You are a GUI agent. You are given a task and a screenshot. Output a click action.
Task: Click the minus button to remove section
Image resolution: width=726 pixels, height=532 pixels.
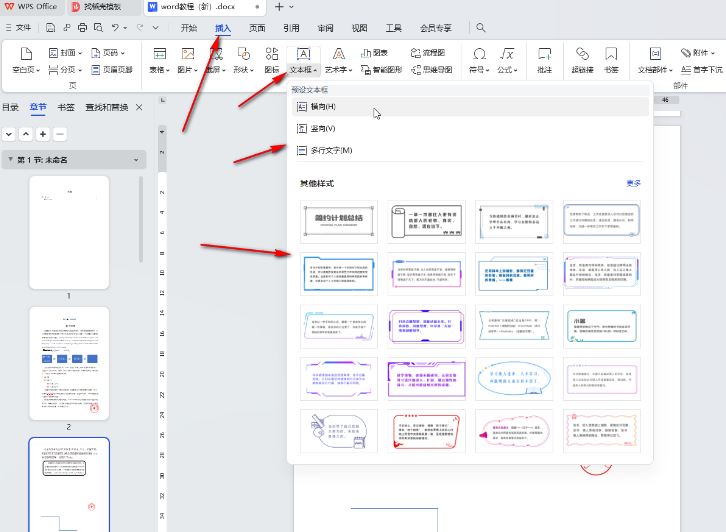tap(60, 134)
